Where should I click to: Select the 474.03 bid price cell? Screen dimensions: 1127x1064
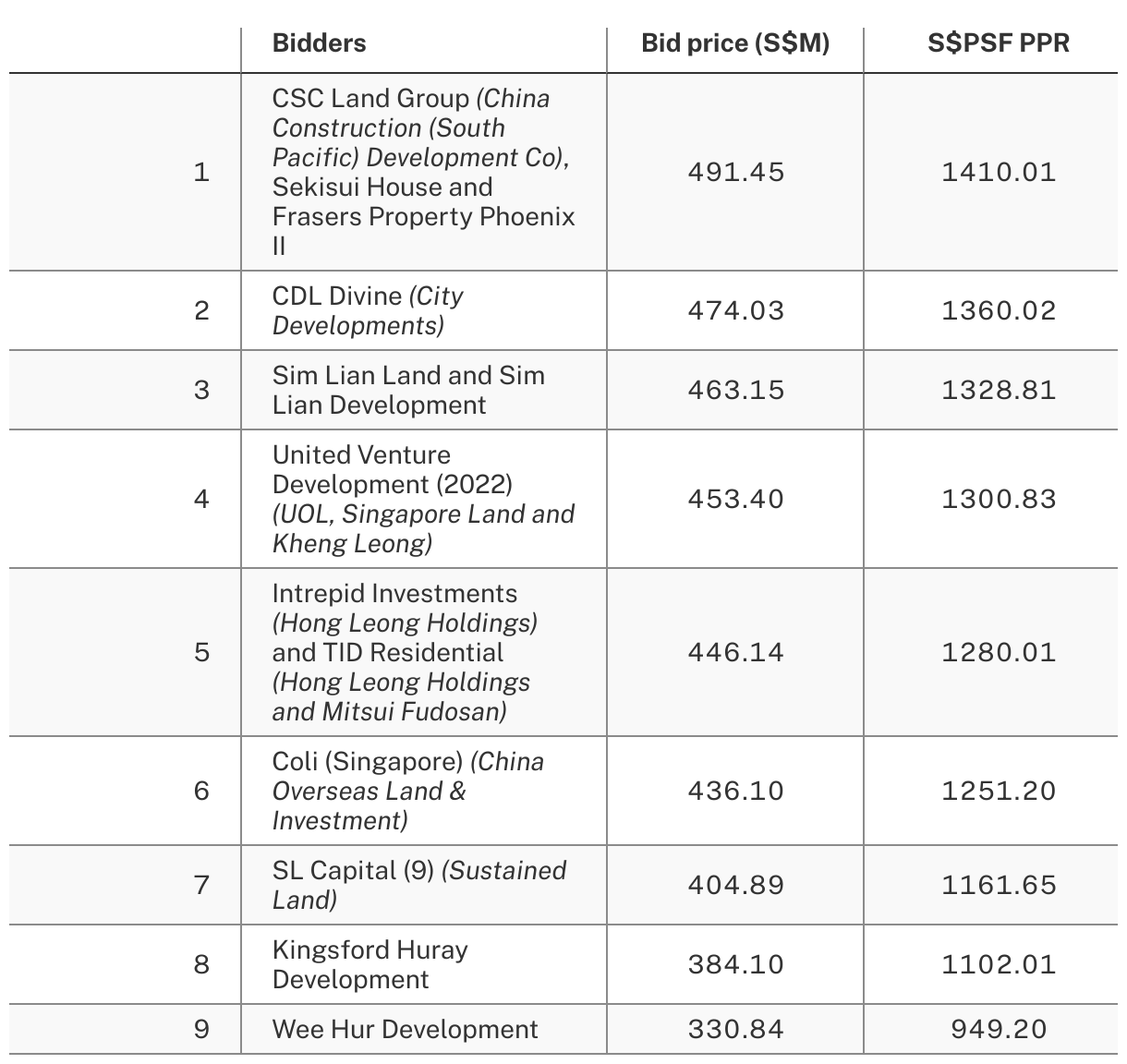coord(735,310)
